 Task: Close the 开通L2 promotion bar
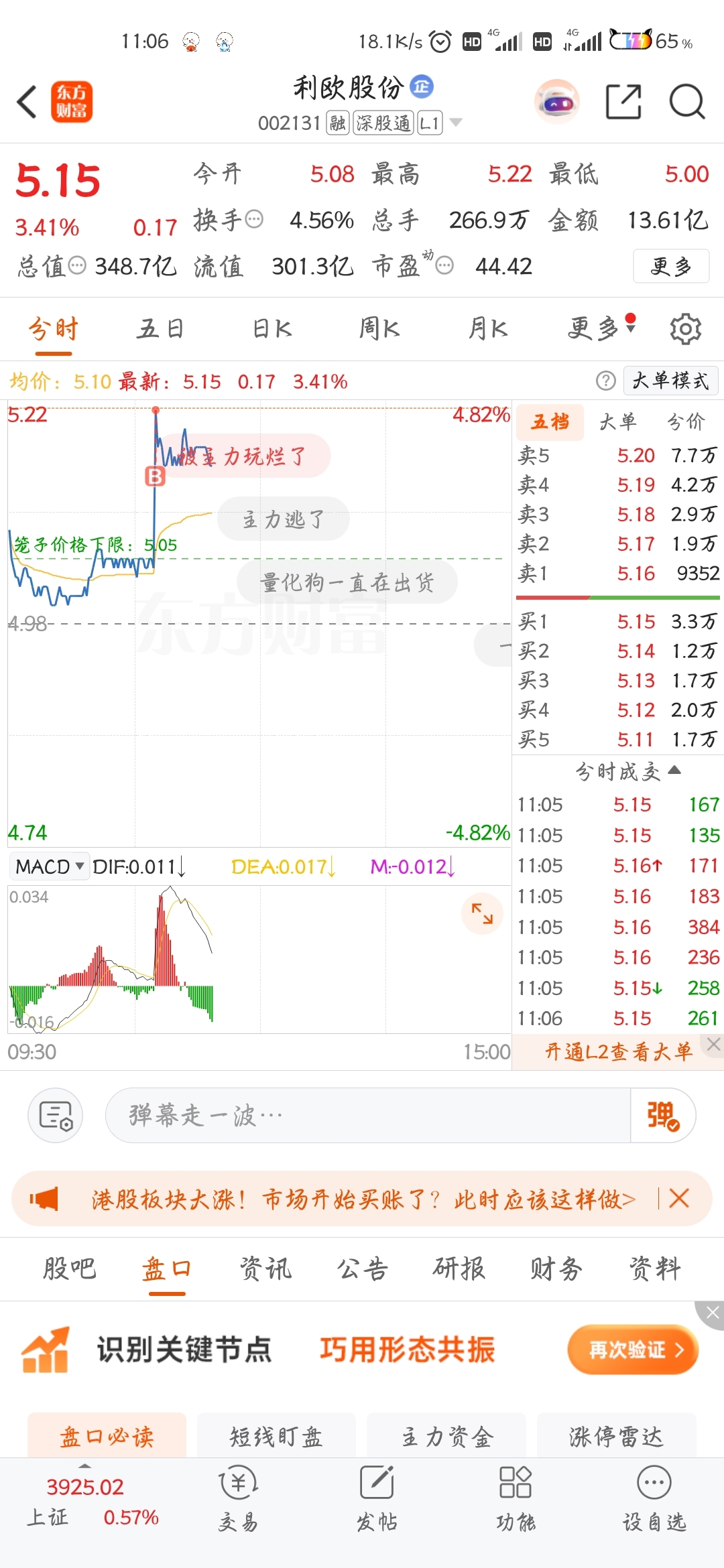click(713, 1044)
